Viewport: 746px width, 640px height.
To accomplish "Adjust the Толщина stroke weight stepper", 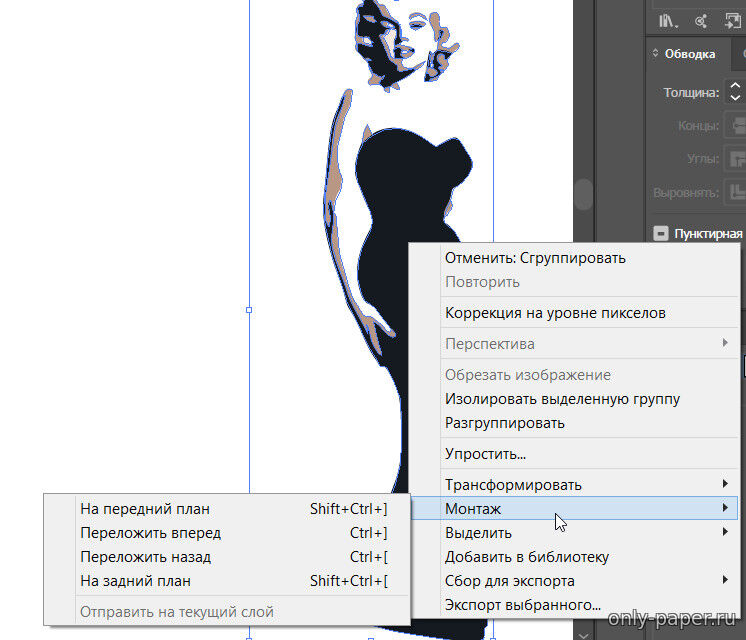I will tap(733, 92).
